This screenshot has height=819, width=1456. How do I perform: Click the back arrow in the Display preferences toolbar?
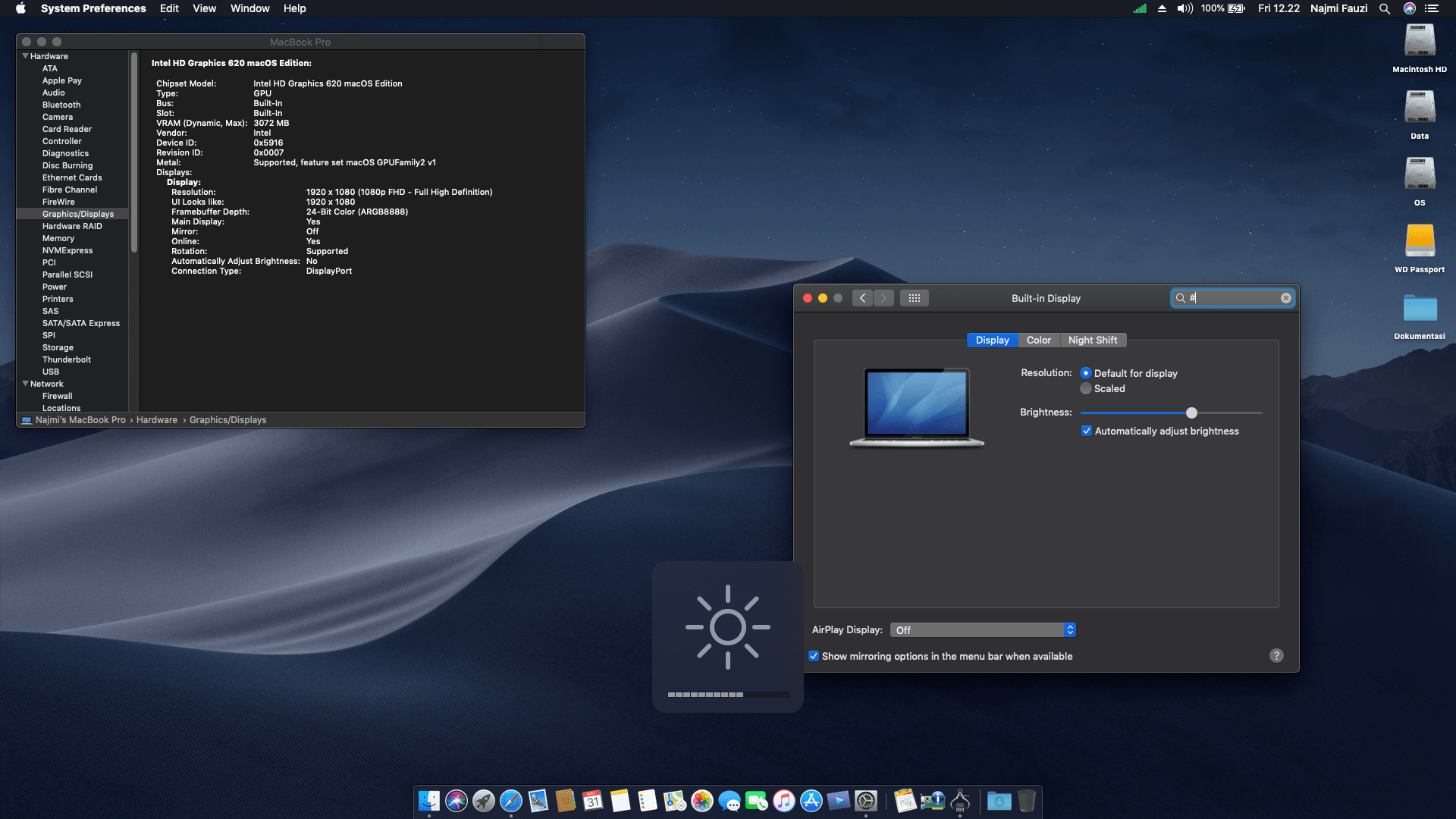point(862,298)
